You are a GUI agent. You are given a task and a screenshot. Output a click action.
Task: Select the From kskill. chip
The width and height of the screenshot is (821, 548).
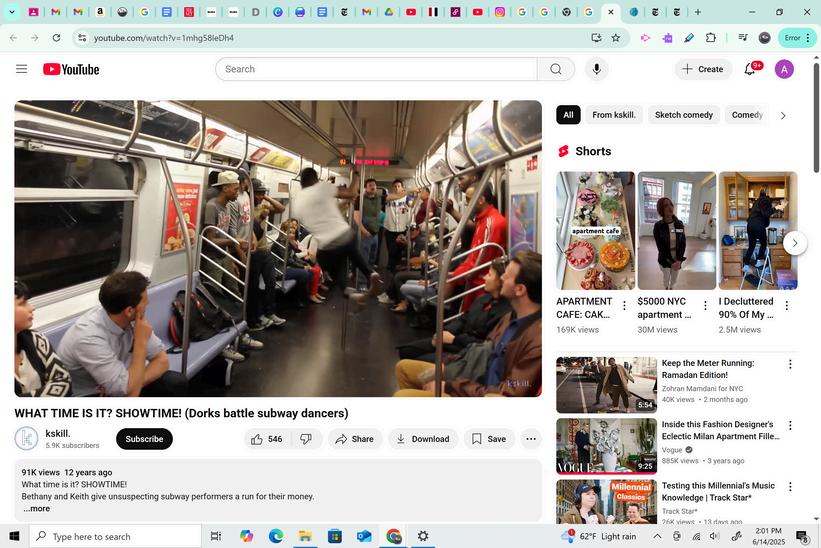coord(614,115)
